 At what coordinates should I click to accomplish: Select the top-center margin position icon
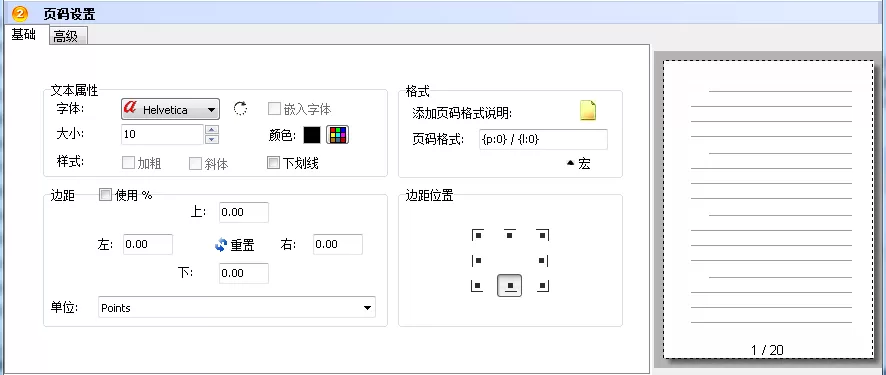click(510, 234)
